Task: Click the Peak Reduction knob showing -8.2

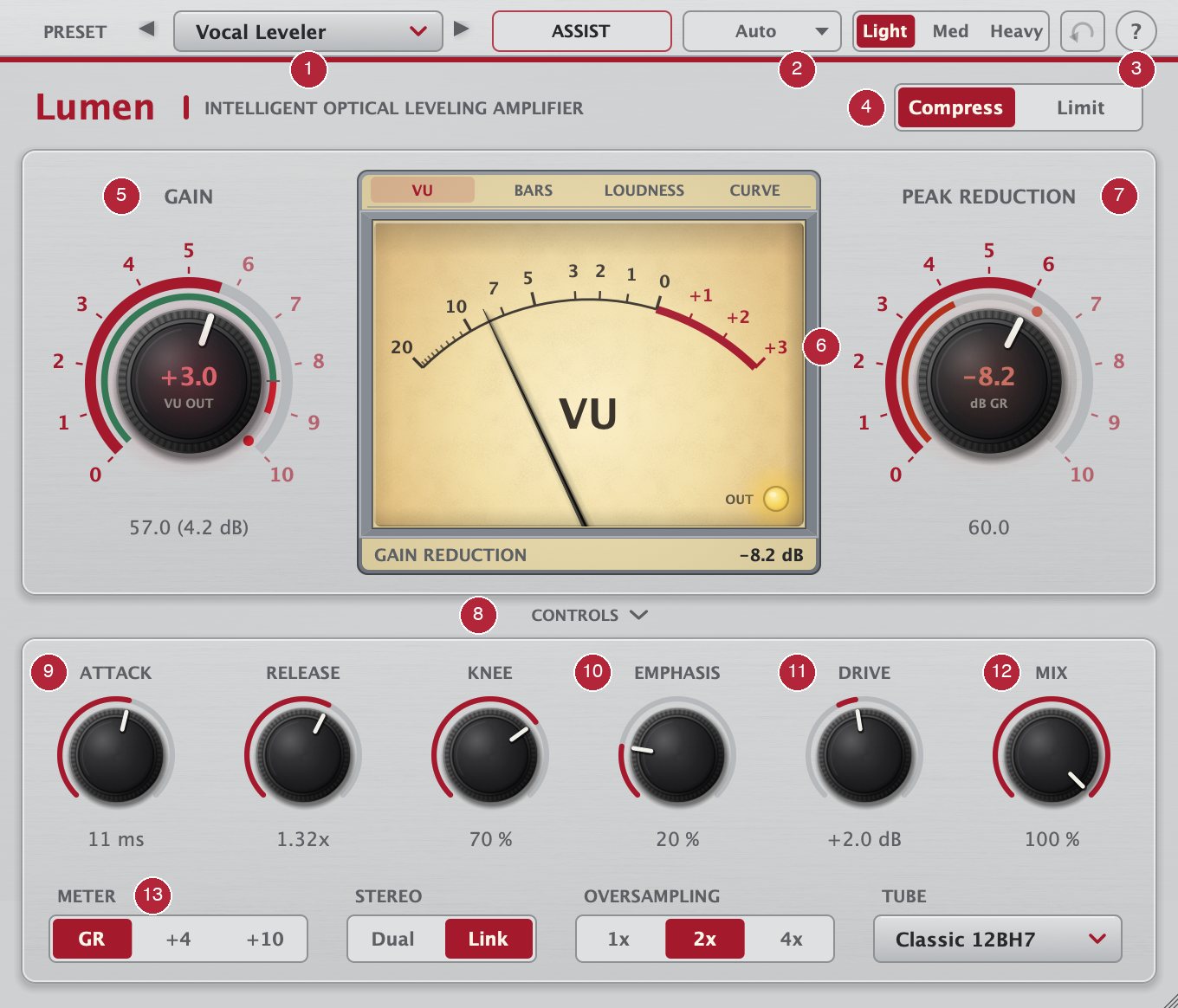Action: click(989, 381)
